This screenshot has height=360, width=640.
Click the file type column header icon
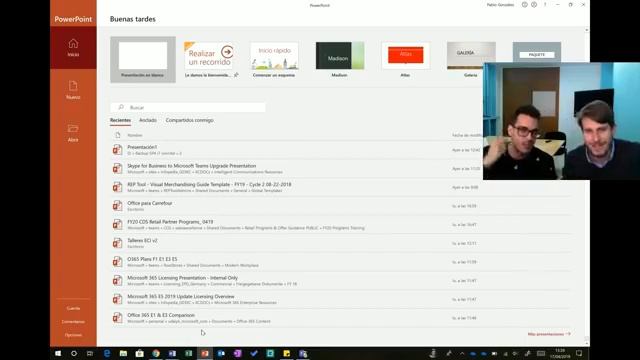(x=118, y=135)
